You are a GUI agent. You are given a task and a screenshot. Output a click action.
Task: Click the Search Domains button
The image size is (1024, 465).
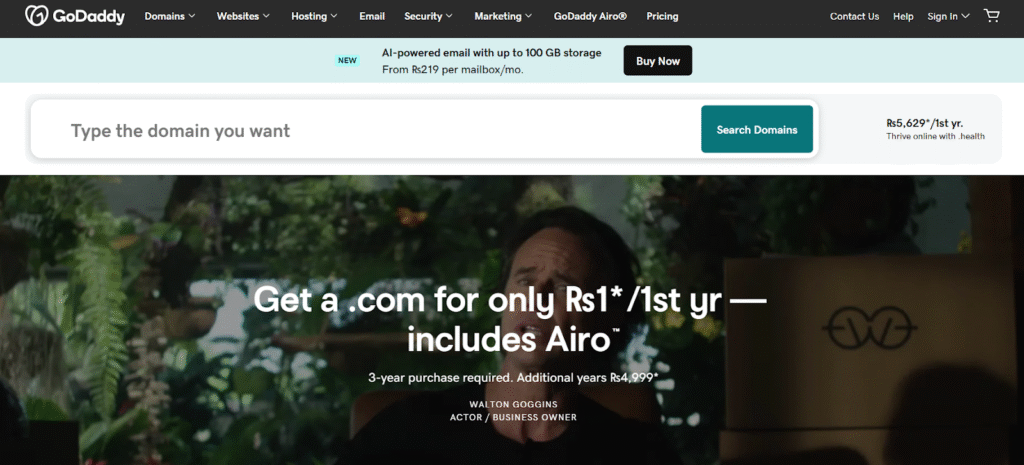click(757, 129)
